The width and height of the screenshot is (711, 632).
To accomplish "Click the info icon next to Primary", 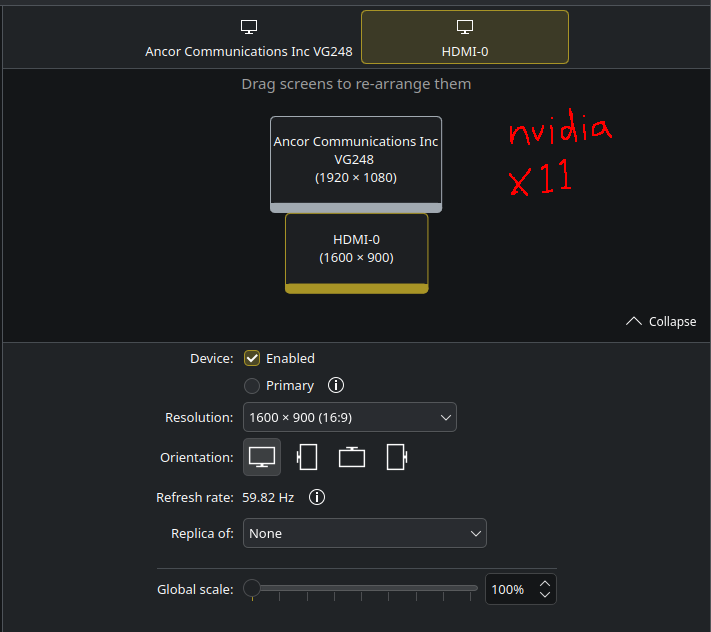I will coord(336,385).
